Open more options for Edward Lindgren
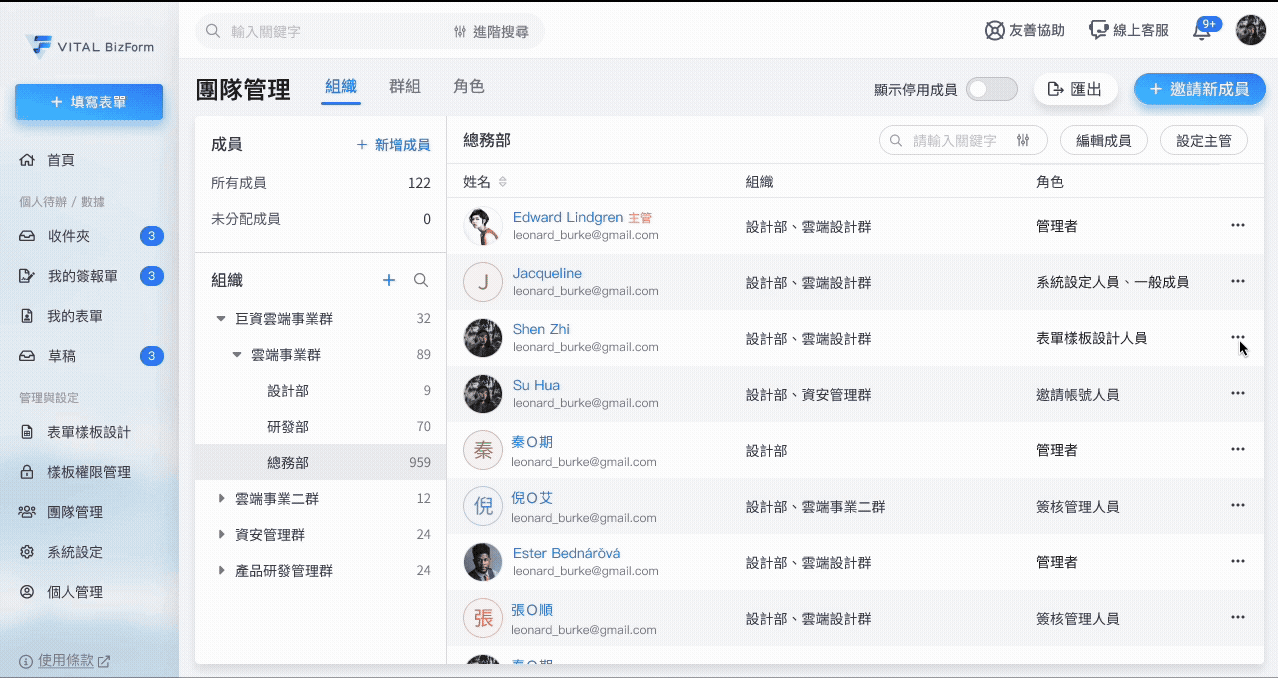This screenshot has height=678, width=1278. [1237, 225]
